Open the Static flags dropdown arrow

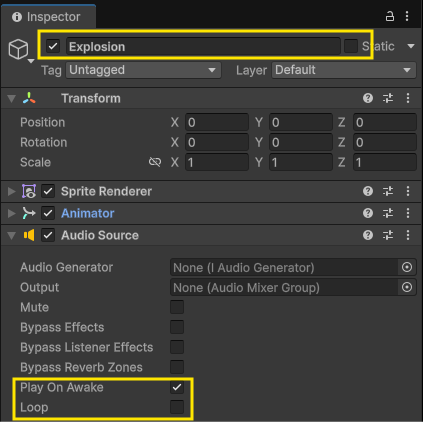411,46
